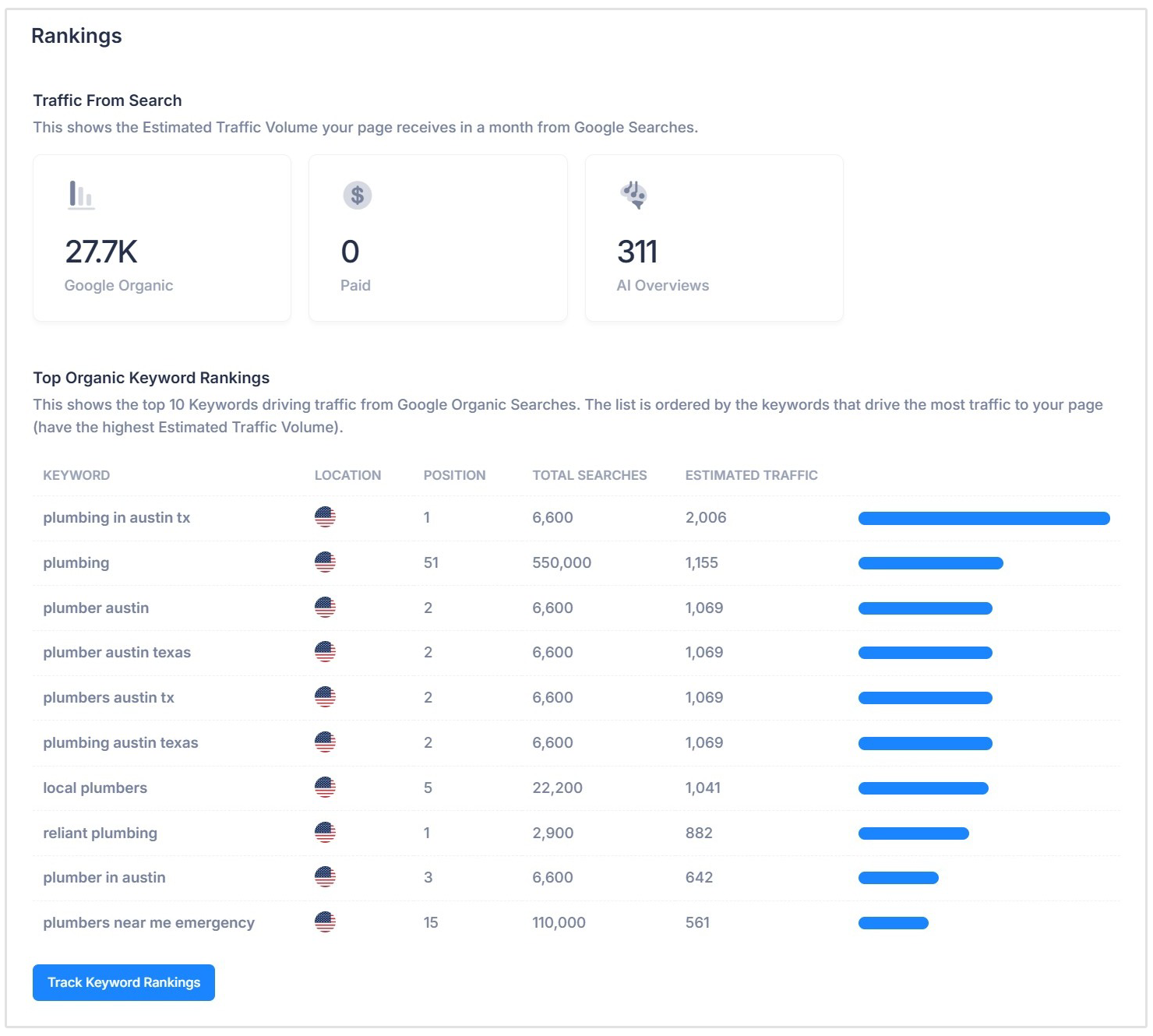
Task: Click the keyword "plumber austin texas"
Action: pos(117,652)
